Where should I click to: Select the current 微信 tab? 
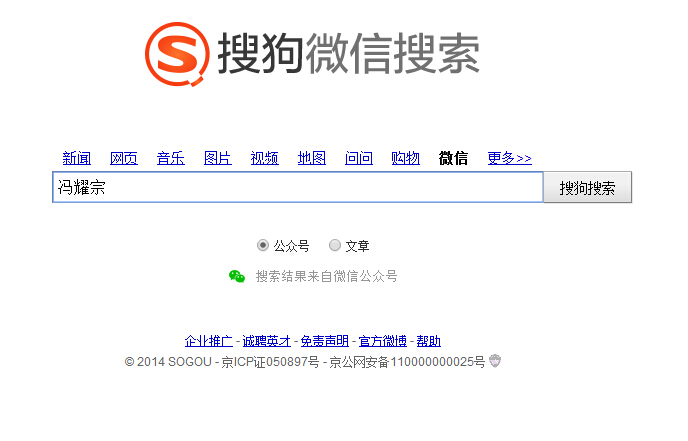coord(453,158)
